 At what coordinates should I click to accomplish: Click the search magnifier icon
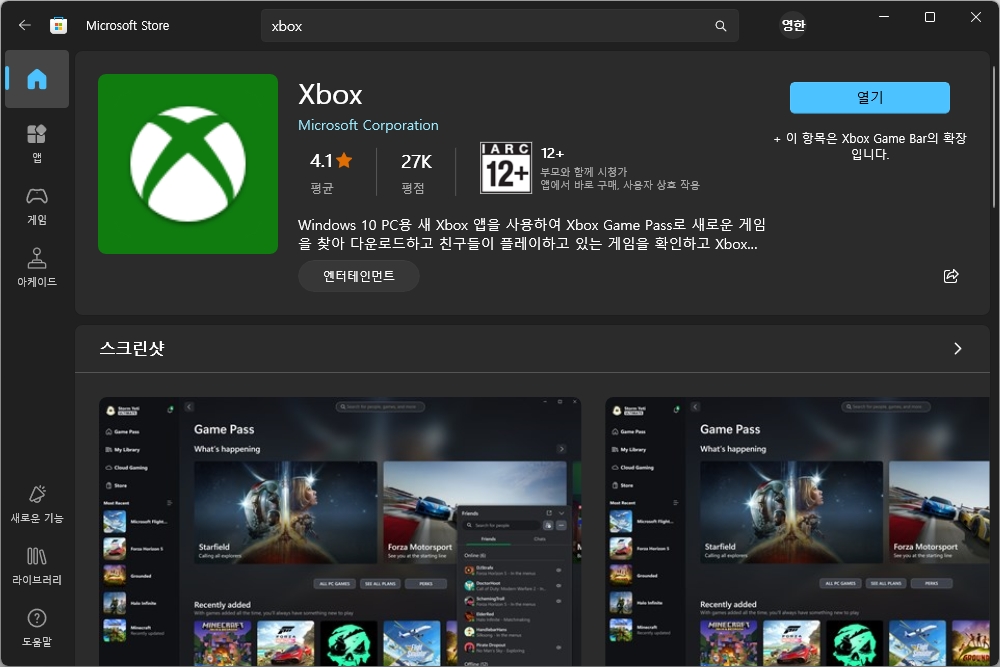(721, 26)
